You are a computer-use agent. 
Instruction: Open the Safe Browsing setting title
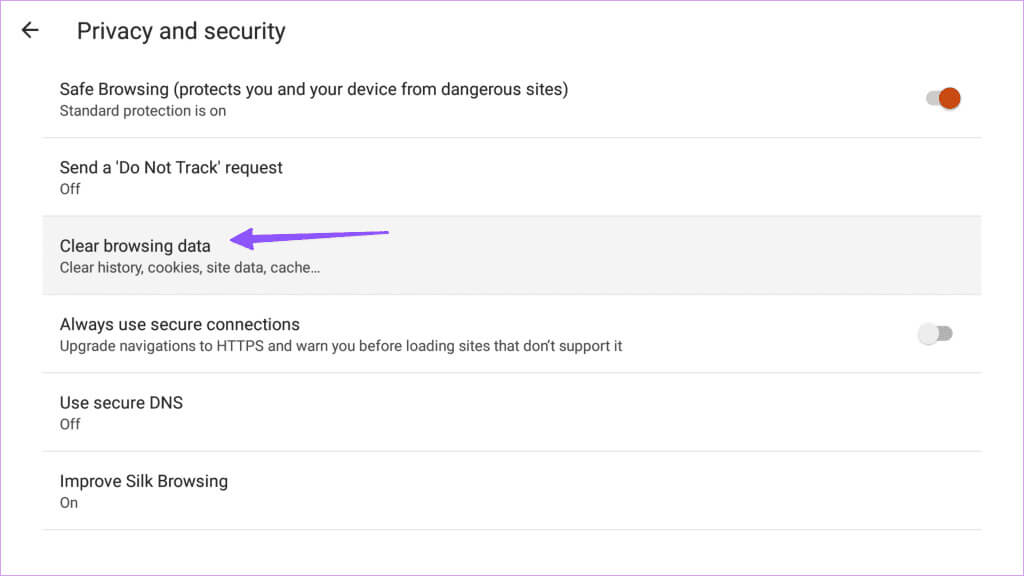pos(313,89)
